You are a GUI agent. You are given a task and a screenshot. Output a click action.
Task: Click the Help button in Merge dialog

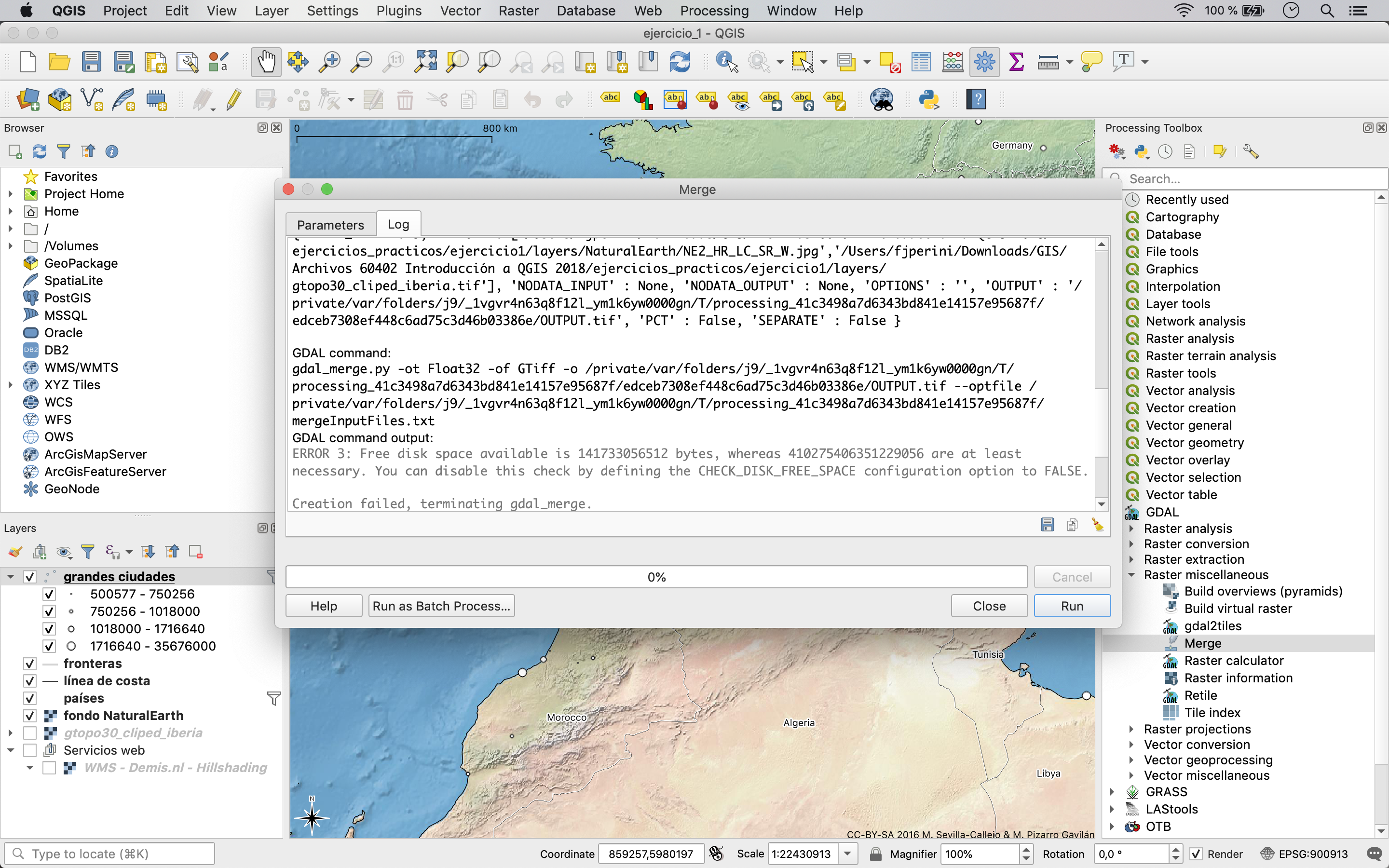[324, 606]
